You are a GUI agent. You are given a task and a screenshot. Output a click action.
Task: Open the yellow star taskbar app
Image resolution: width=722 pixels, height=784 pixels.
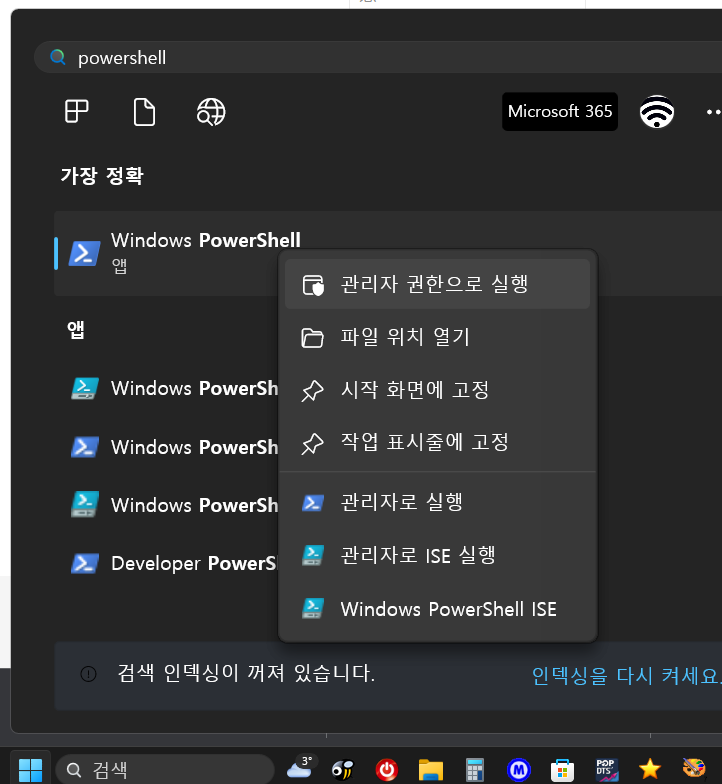[650, 769]
